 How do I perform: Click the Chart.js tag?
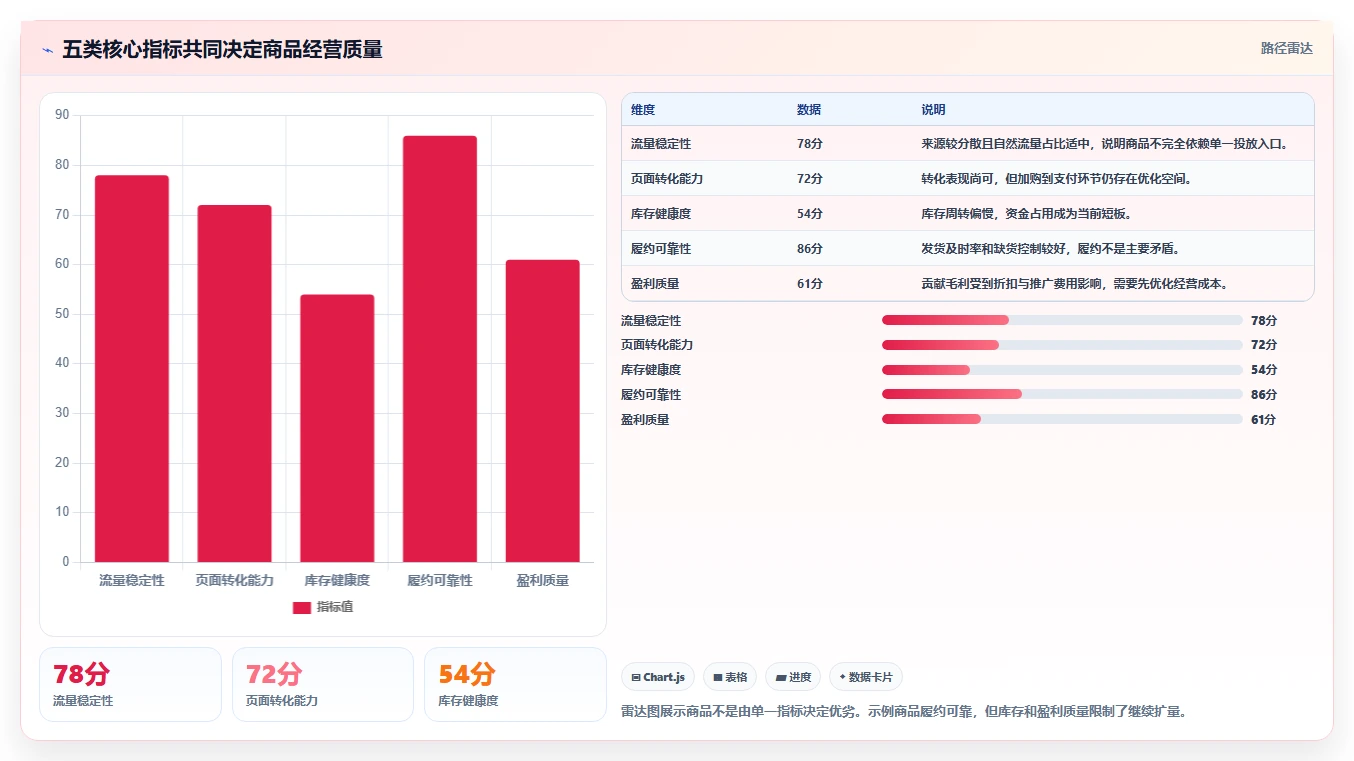pyautogui.click(x=658, y=677)
